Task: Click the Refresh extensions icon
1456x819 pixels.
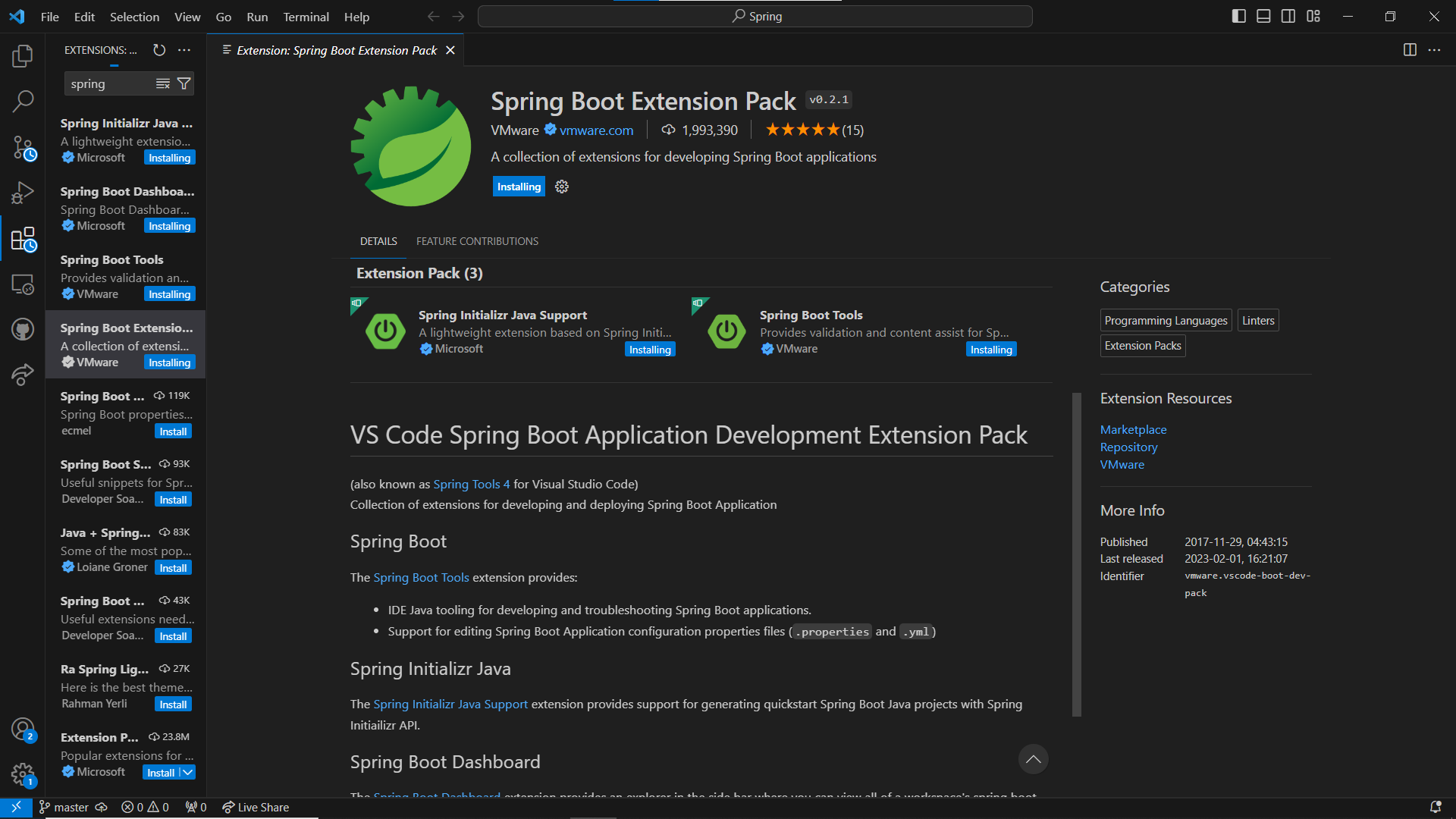Action: click(x=159, y=50)
